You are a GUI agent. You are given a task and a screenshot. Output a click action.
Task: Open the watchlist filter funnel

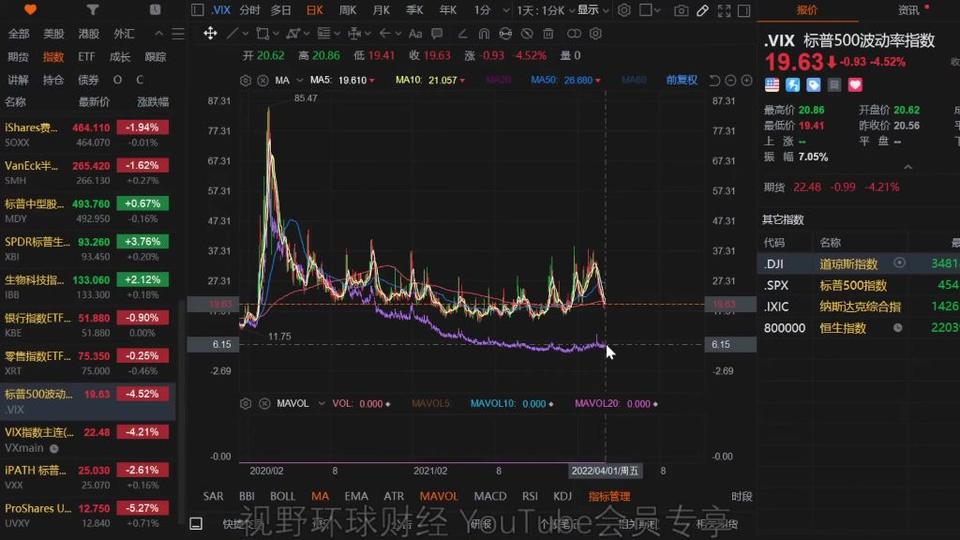(x=92, y=9)
